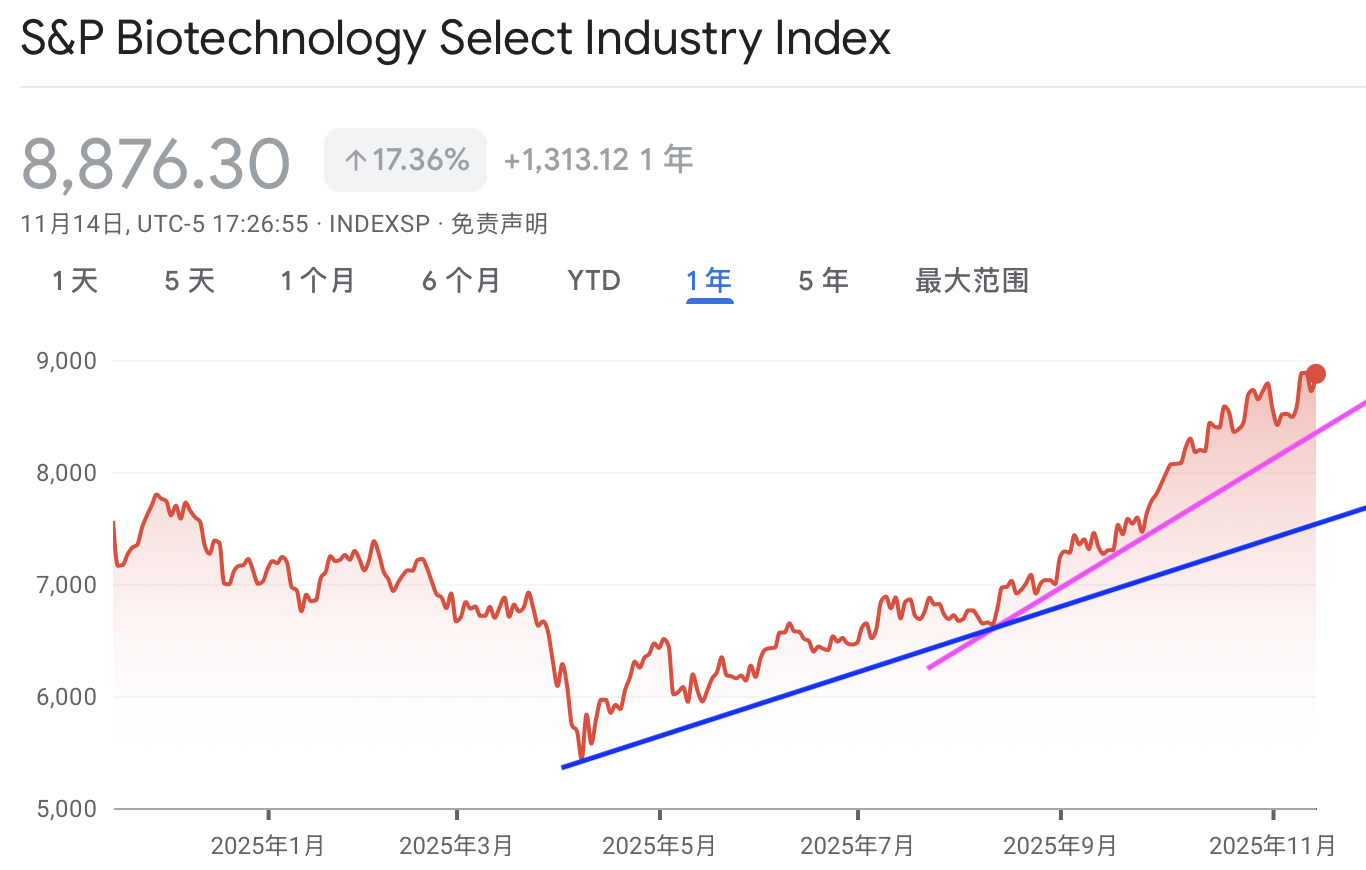Screen dimensions: 1366x870
Task: Click the 17.36% change badge
Action: pyautogui.click(x=405, y=160)
